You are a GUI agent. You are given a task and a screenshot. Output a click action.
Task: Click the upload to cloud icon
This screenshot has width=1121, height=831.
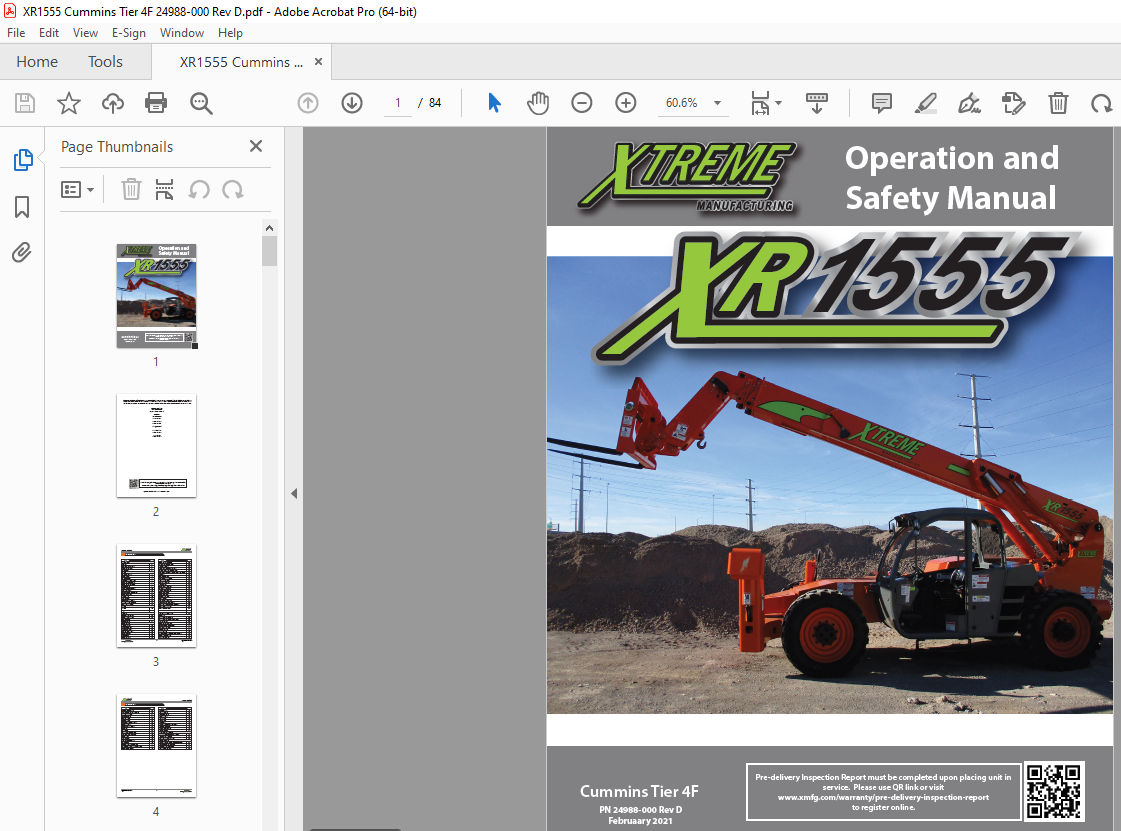[112, 103]
